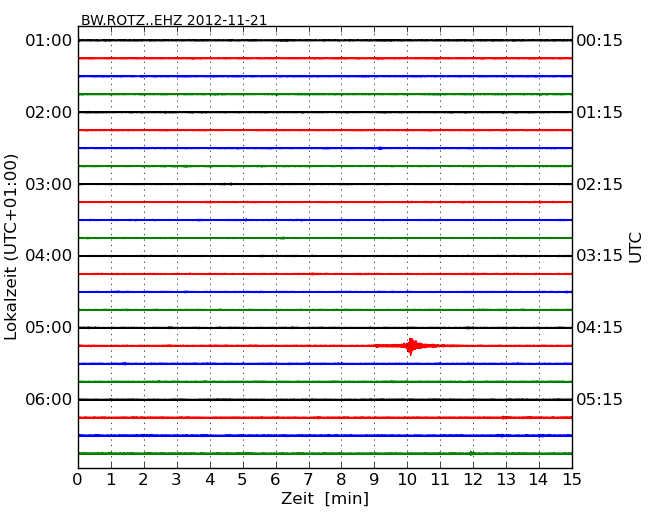The image size is (650, 520).
Task: Click x-axis tick label 7
Action: point(308,480)
